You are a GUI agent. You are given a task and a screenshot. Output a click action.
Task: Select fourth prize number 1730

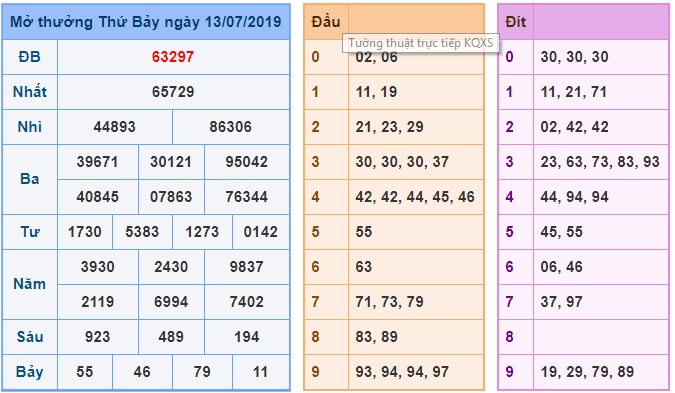(84, 232)
